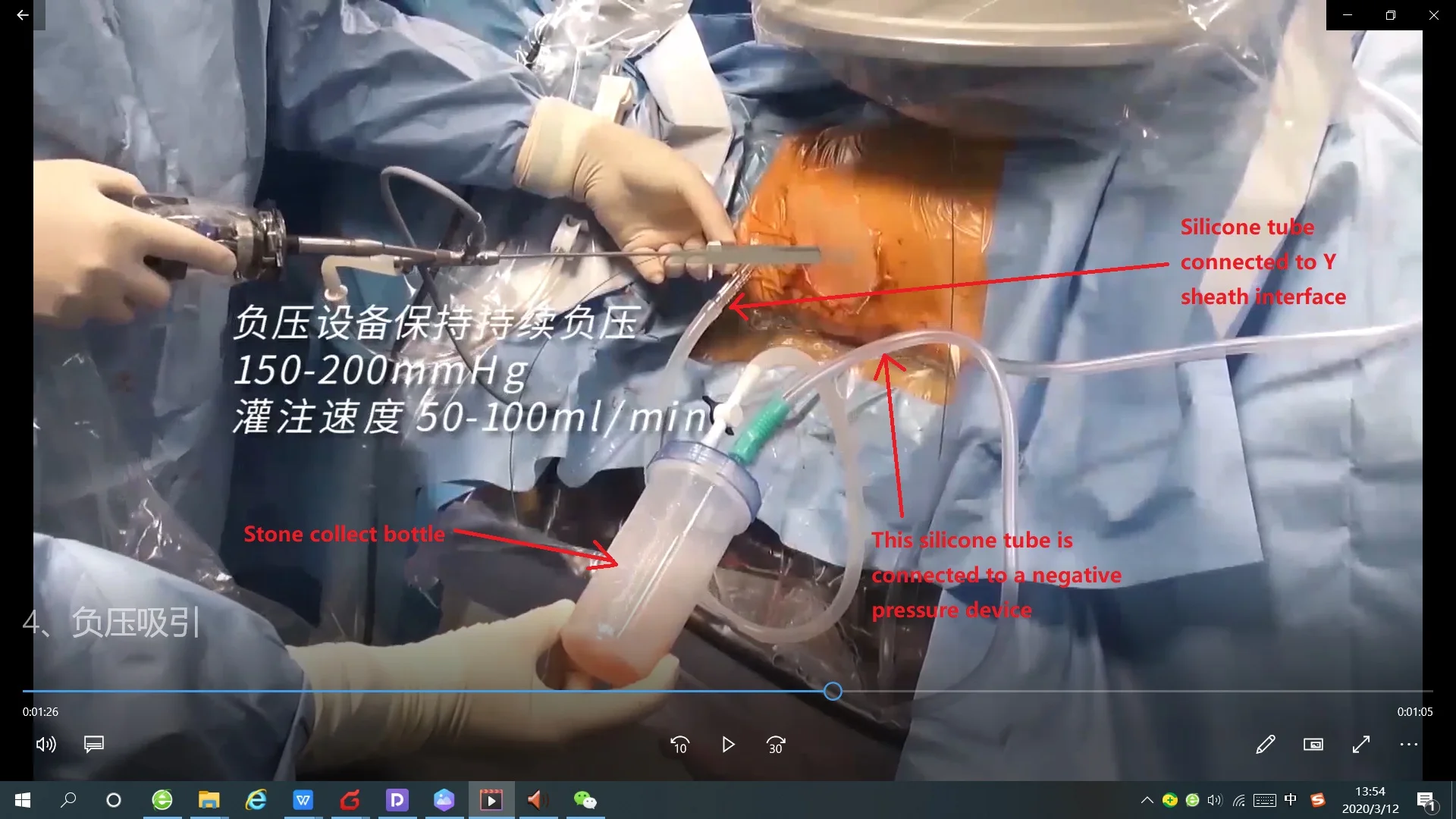Open the Start menu
This screenshot has width=1456, height=819.
point(22,800)
